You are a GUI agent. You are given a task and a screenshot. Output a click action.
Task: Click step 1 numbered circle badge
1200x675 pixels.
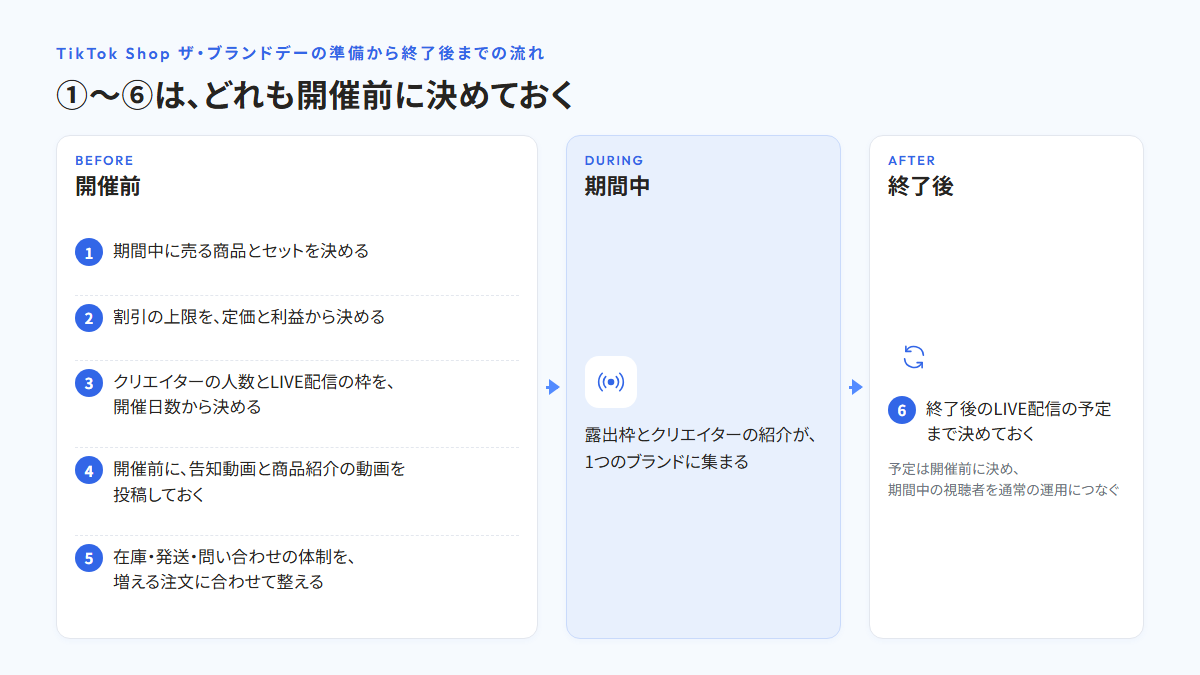pyautogui.click(x=89, y=253)
